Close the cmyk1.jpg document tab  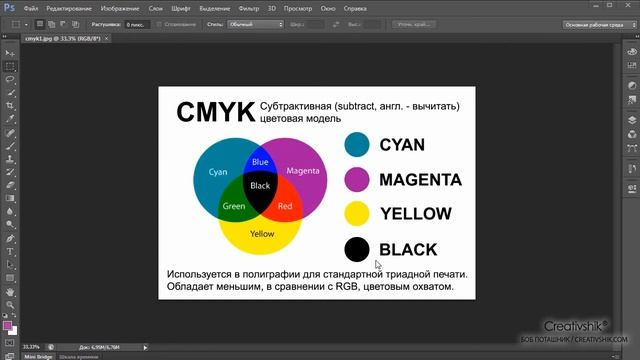tap(107, 38)
